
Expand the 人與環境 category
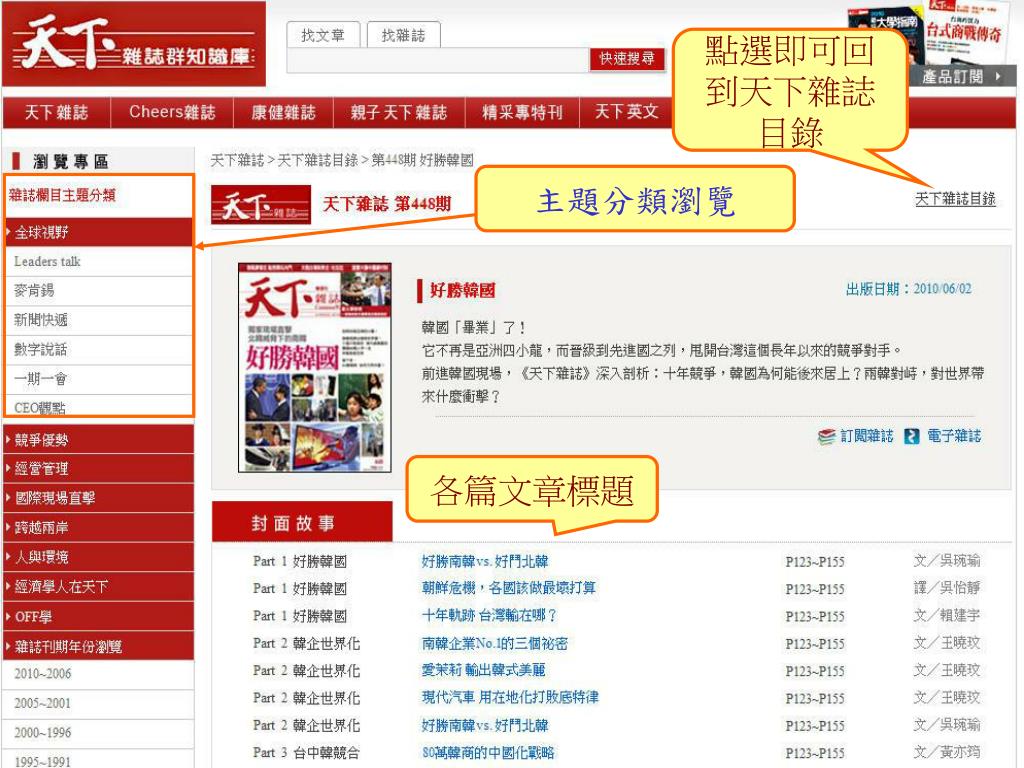point(99,557)
